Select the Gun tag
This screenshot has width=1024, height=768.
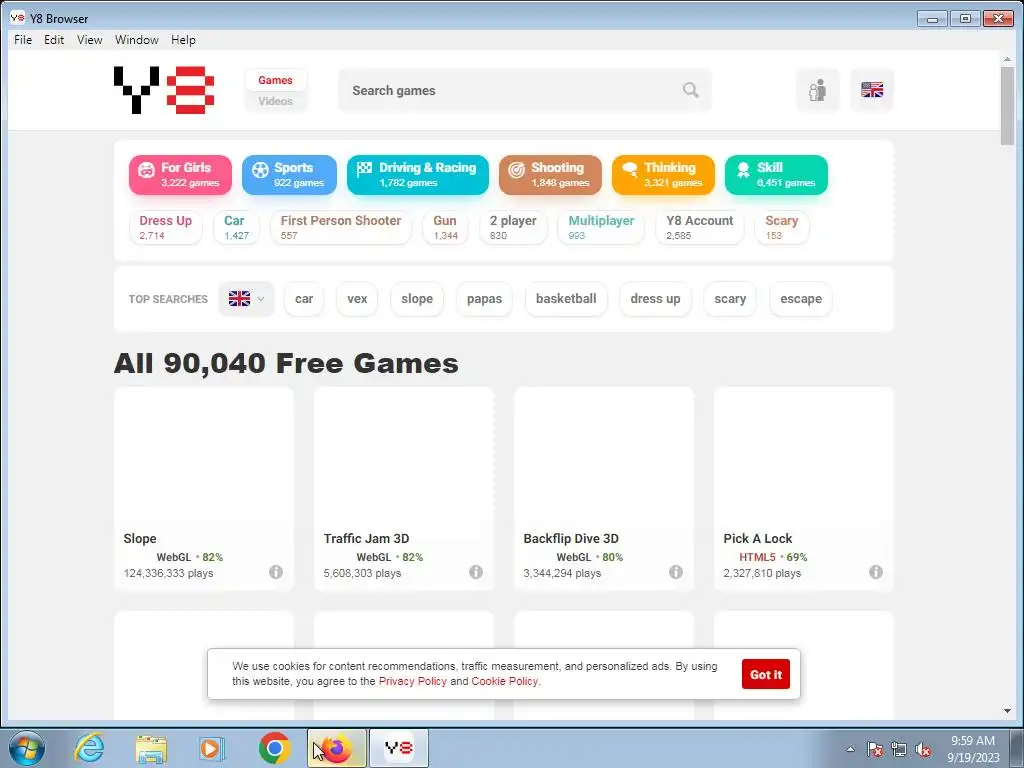445,227
